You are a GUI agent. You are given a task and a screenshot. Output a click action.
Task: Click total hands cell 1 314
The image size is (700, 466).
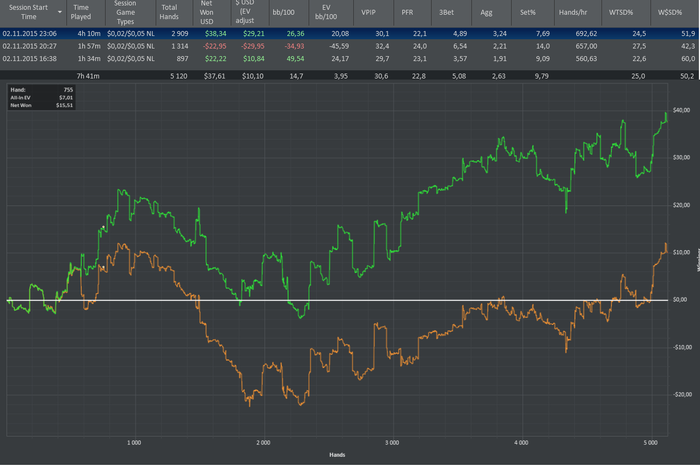click(x=180, y=46)
